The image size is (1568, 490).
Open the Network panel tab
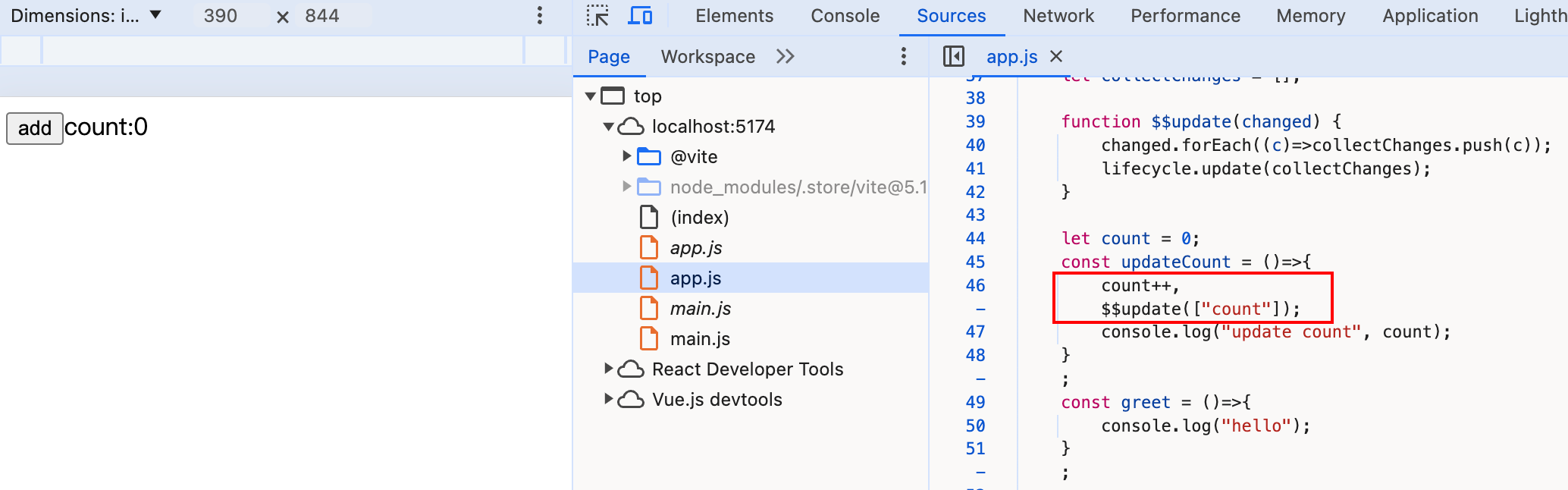coord(1058,16)
